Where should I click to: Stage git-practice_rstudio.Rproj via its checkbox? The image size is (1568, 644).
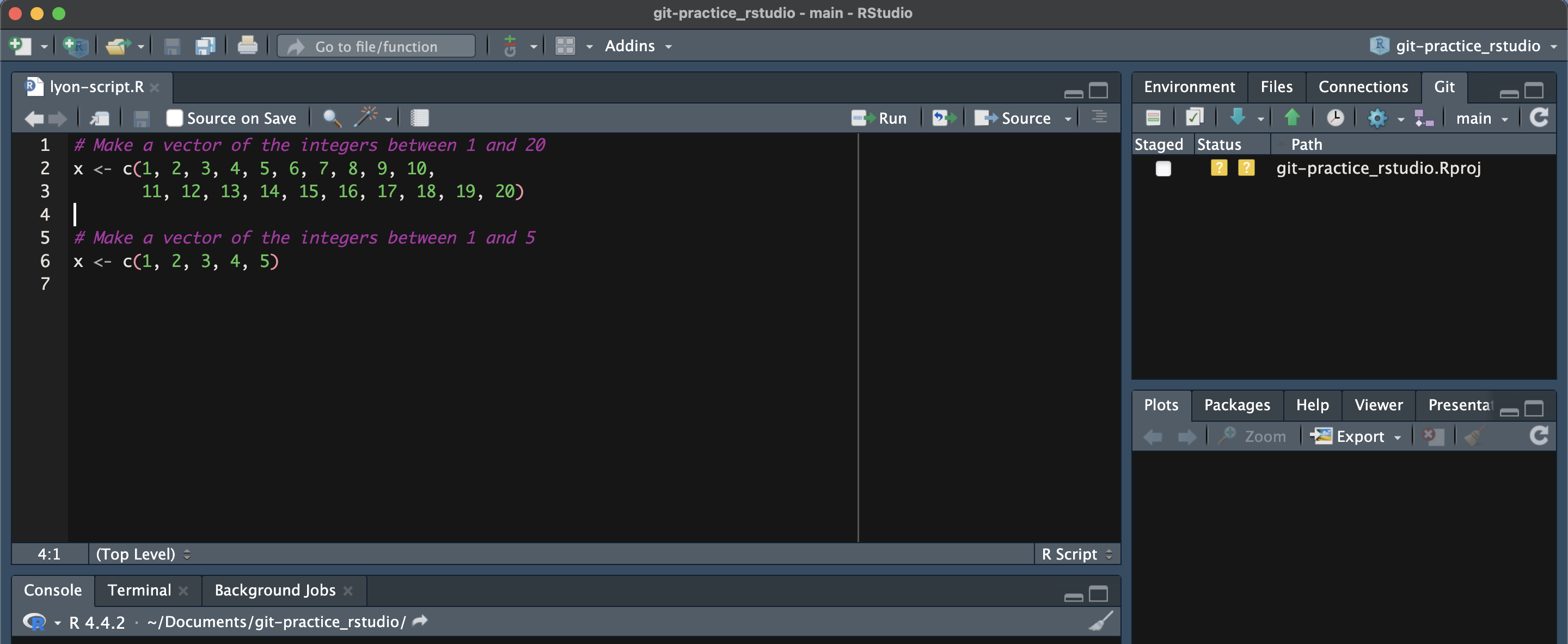(1163, 169)
